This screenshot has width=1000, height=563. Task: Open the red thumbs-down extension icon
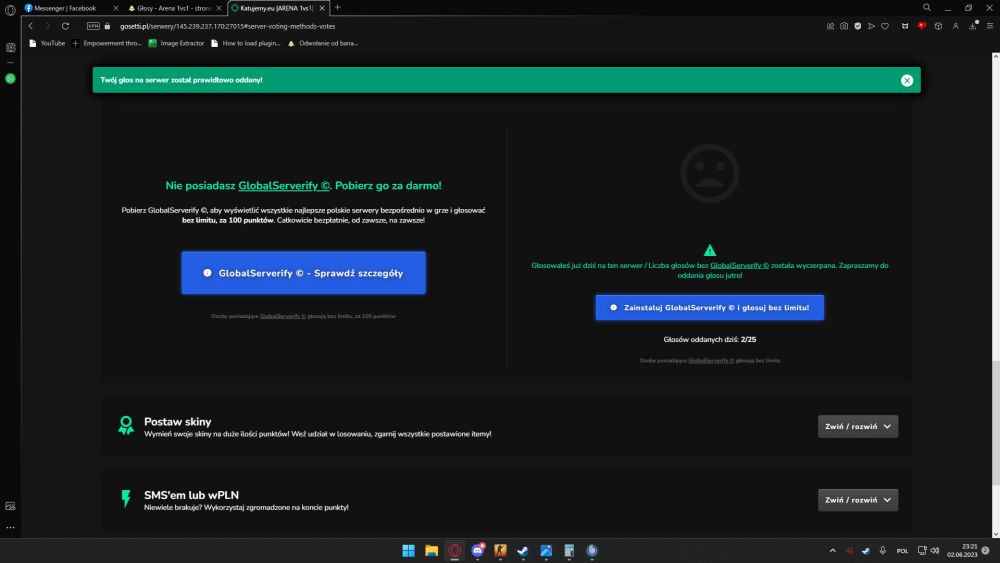coord(922,26)
